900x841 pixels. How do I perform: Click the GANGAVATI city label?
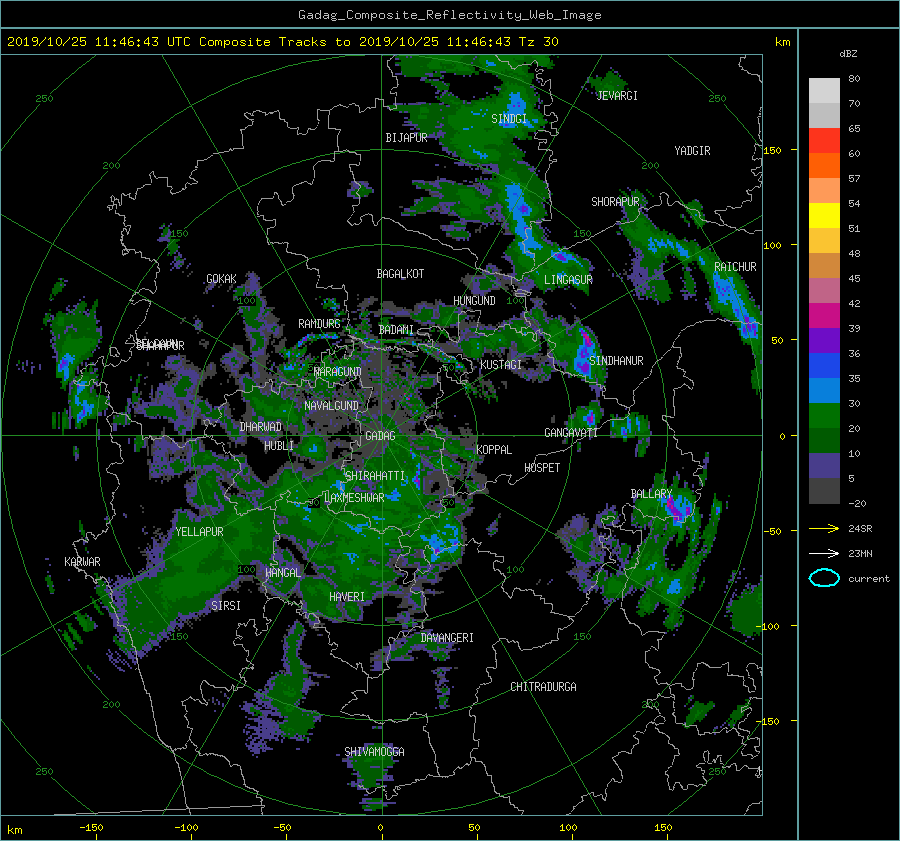click(x=571, y=432)
